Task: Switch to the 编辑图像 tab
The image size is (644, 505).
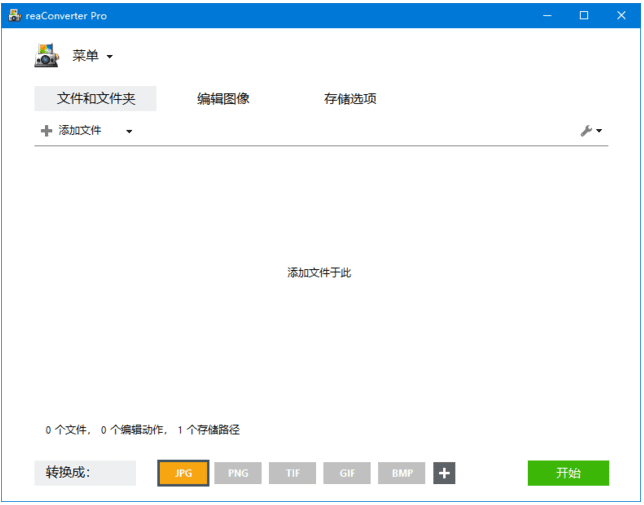Action: click(223, 99)
